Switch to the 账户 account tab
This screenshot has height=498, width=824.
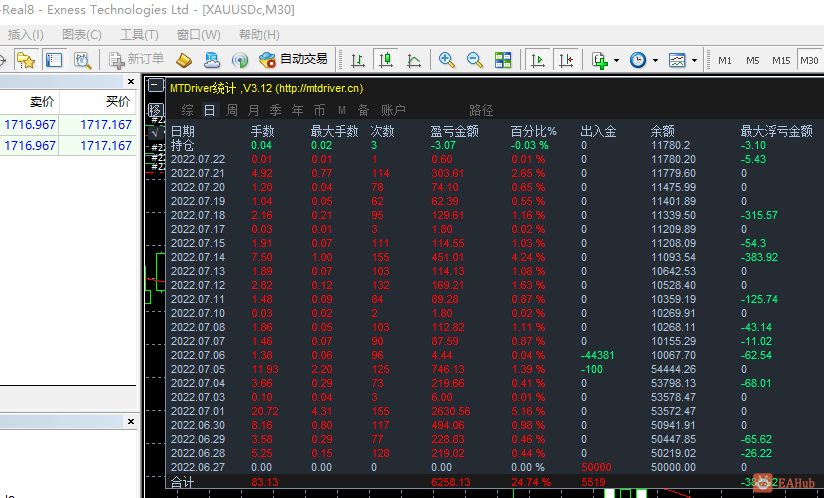[x=393, y=110]
